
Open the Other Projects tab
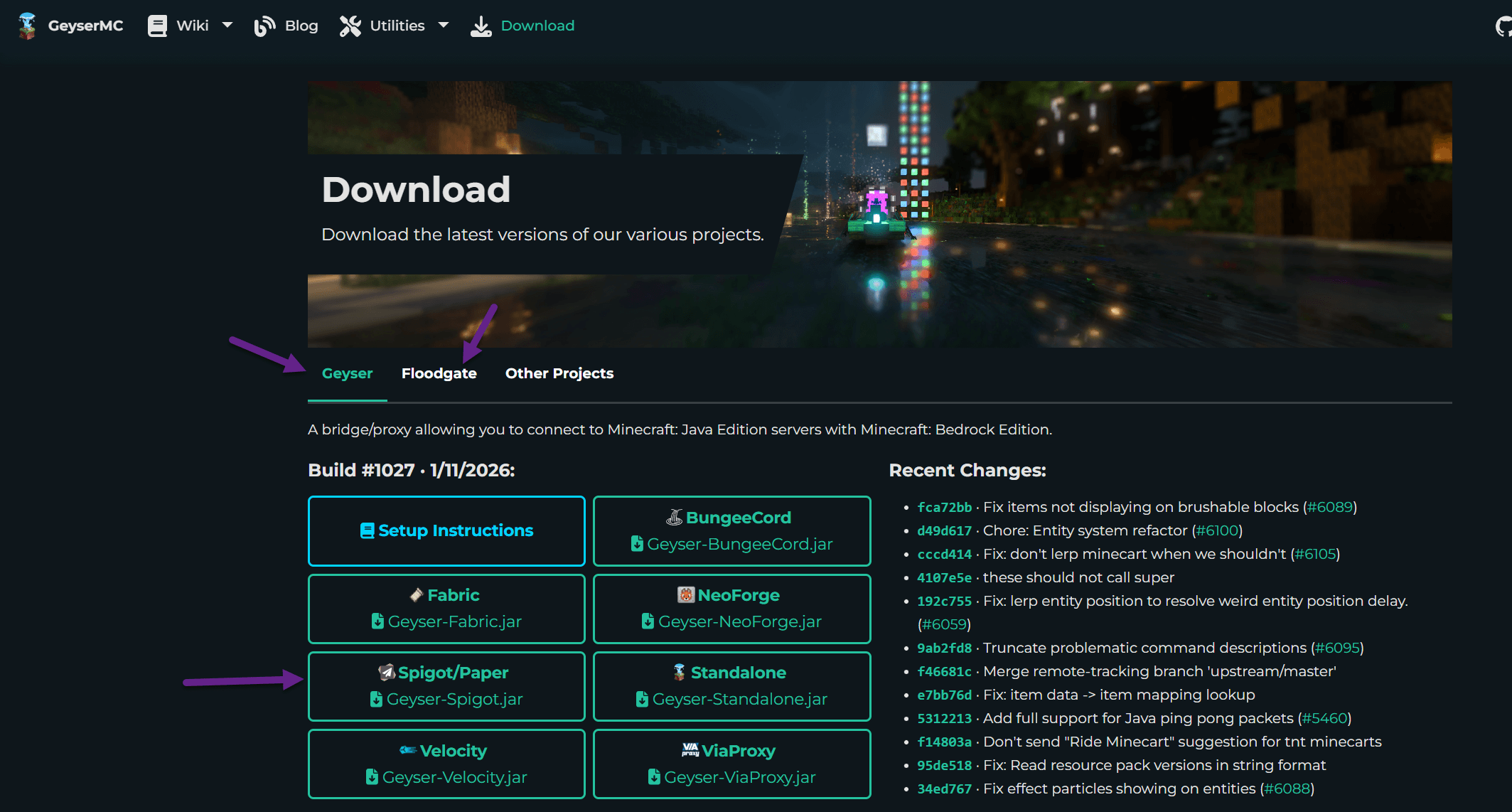pos(559,373)
